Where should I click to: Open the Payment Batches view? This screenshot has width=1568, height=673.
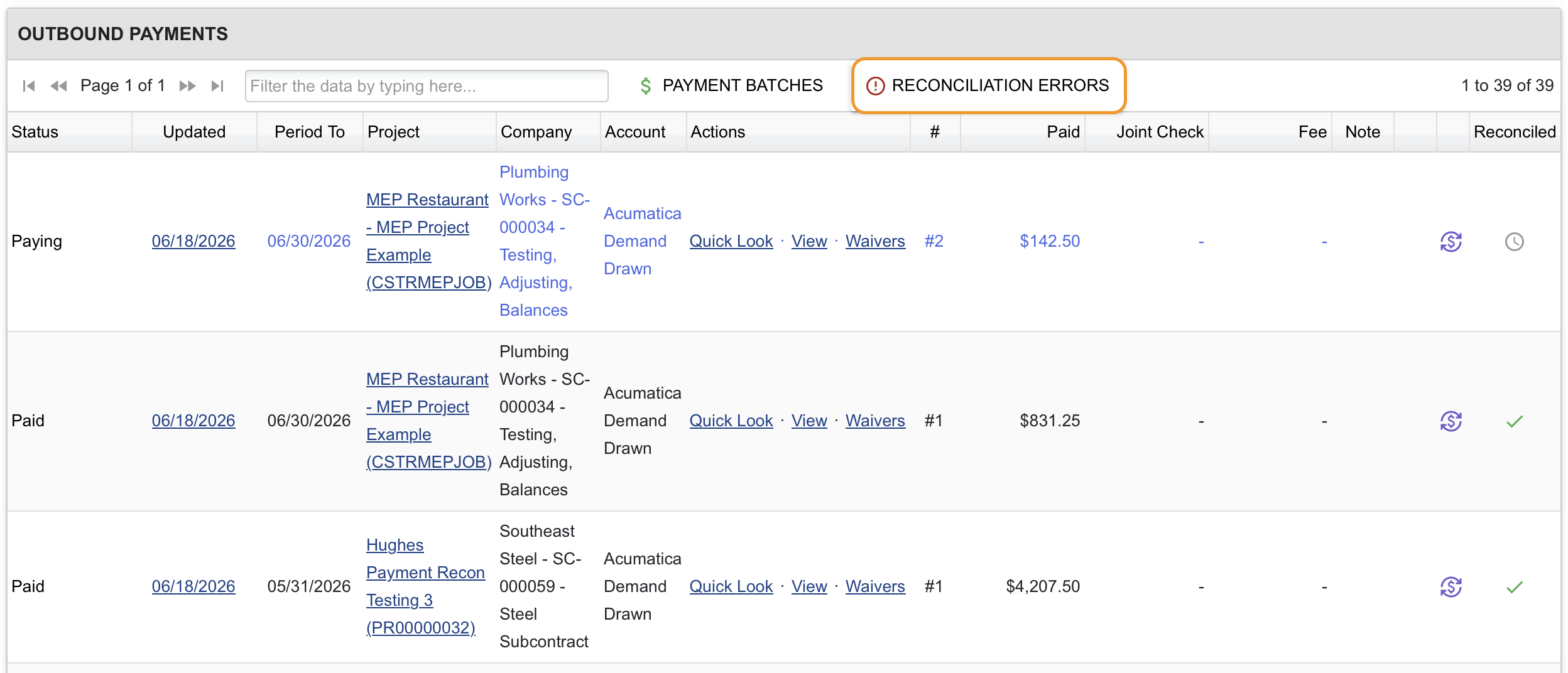pos(731,85)
